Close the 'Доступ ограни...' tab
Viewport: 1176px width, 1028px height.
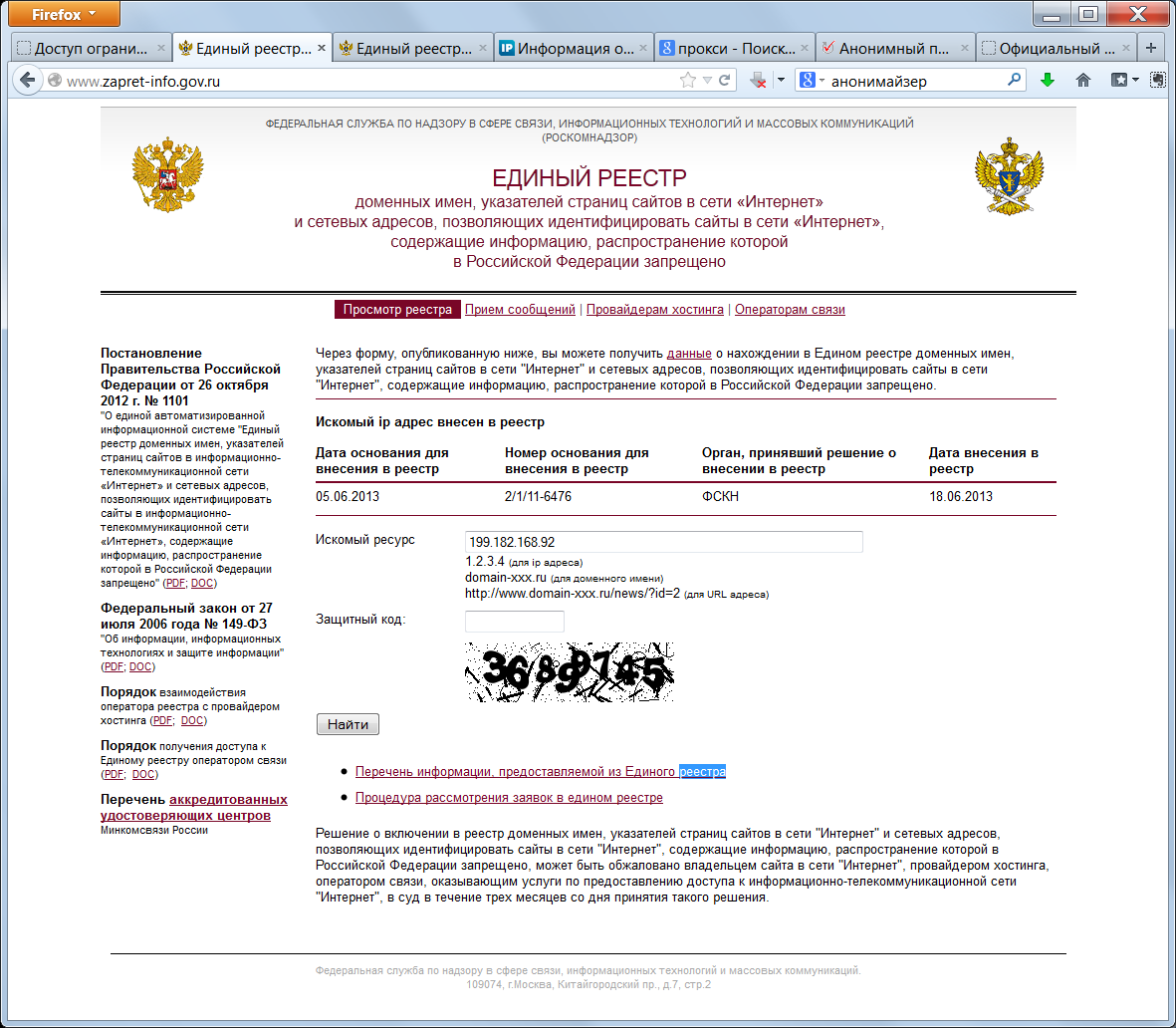(x=161, y=48)
